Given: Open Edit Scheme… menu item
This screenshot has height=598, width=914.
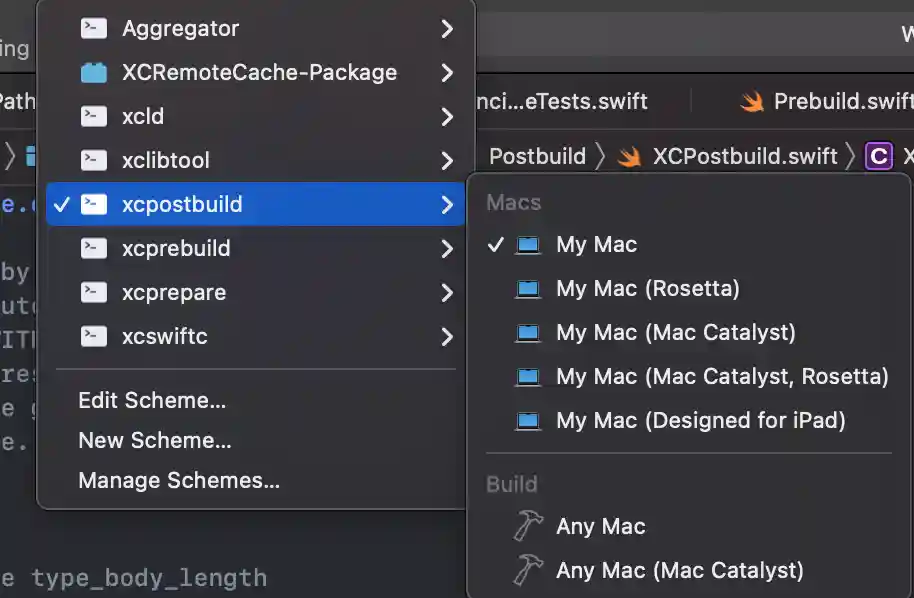Looking at the screenshot, I should point(152,401).
